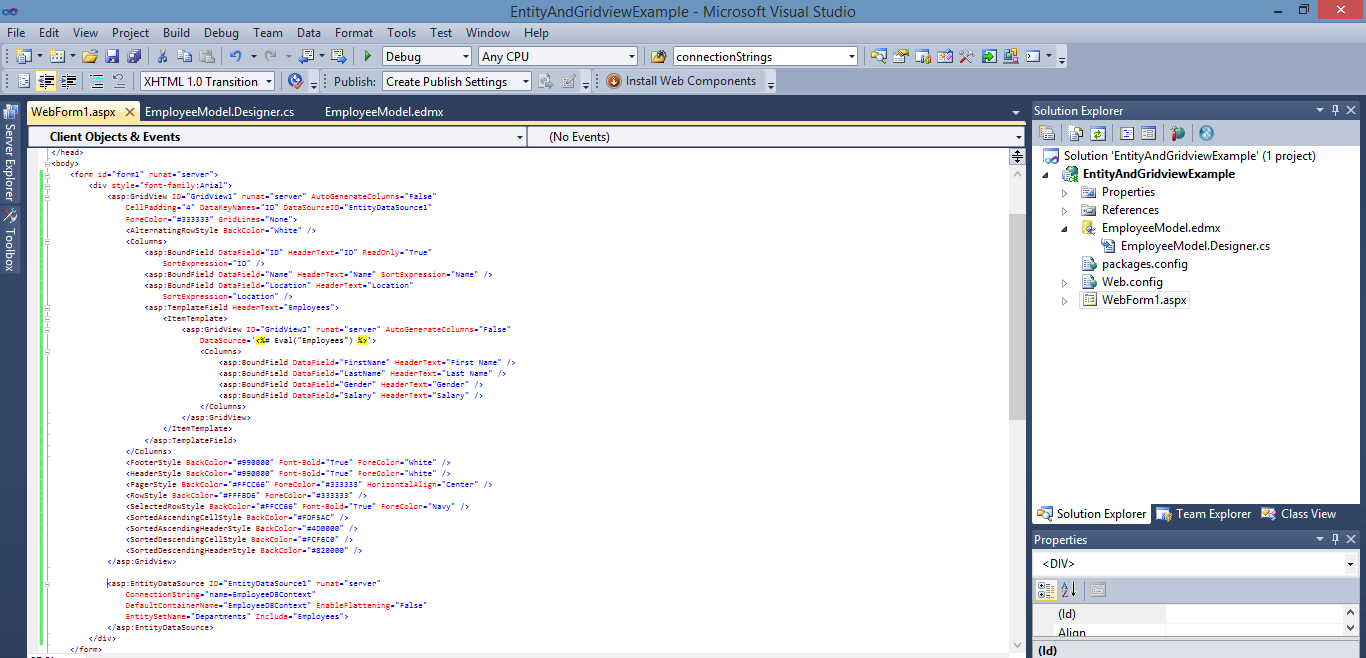Pin the Solution Explorer panel
The height and width of the screenshot is (658, 1366).
click(1334, 110)
